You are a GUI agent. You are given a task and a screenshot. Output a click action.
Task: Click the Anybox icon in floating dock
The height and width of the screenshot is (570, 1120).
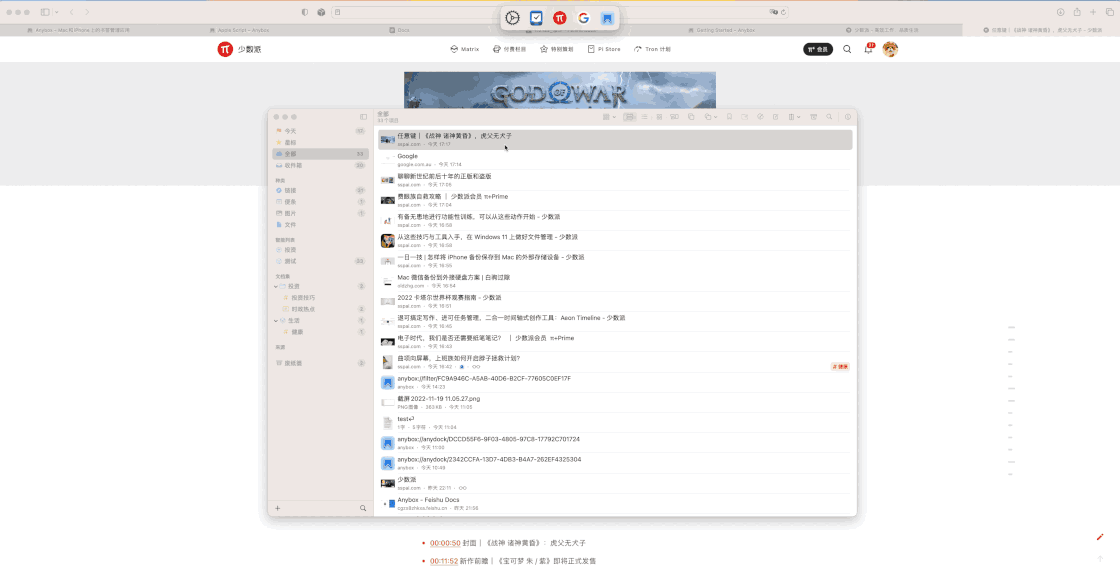point(607,18)
